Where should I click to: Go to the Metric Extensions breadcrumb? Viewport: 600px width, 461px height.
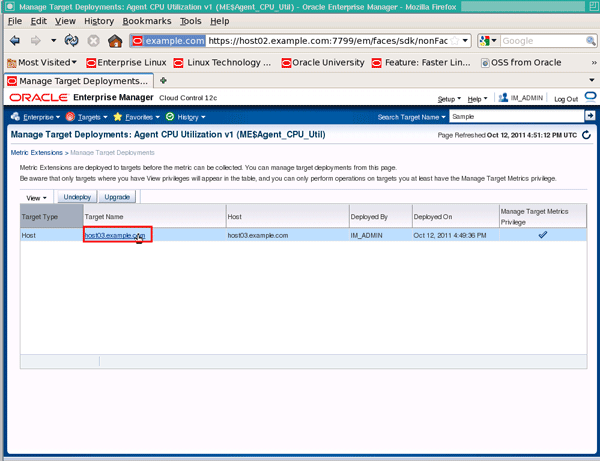pos(36,153)
